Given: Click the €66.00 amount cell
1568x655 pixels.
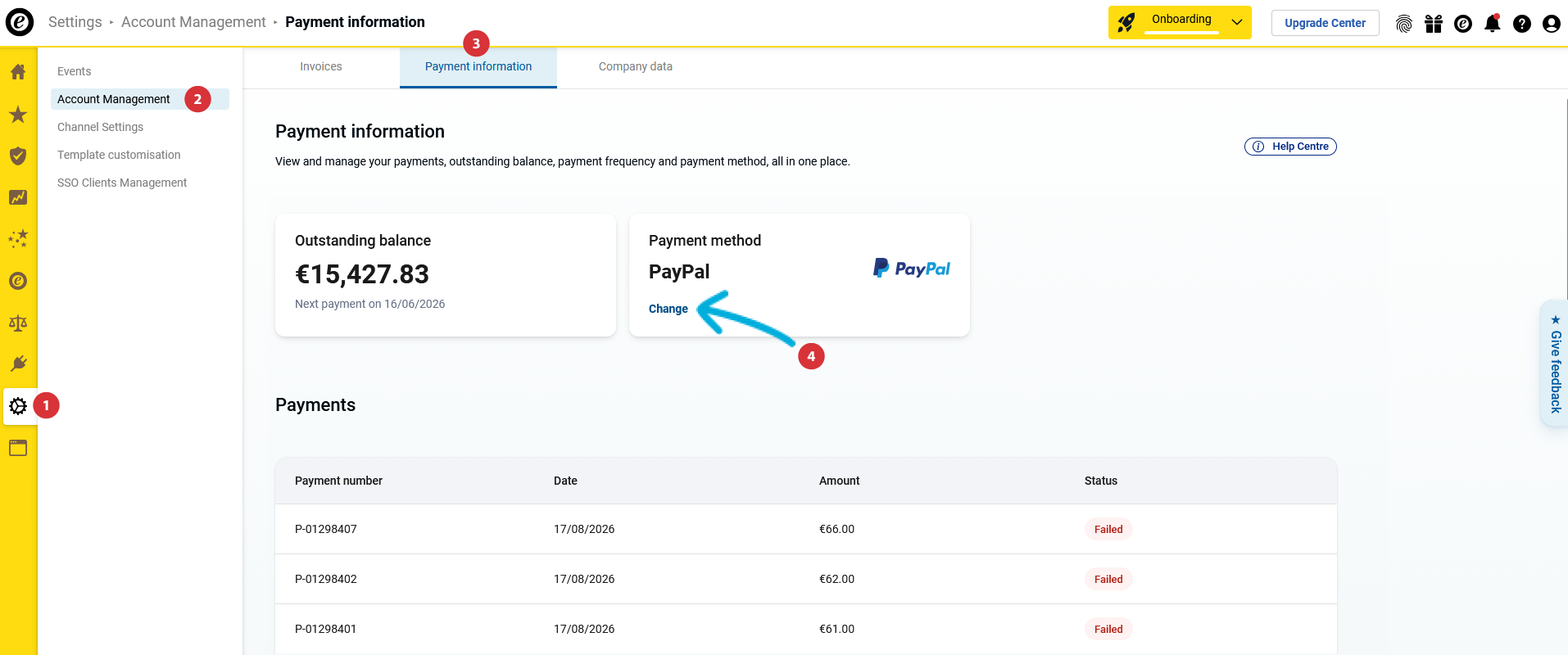Looking at the screenshot, I should point(836,529).
